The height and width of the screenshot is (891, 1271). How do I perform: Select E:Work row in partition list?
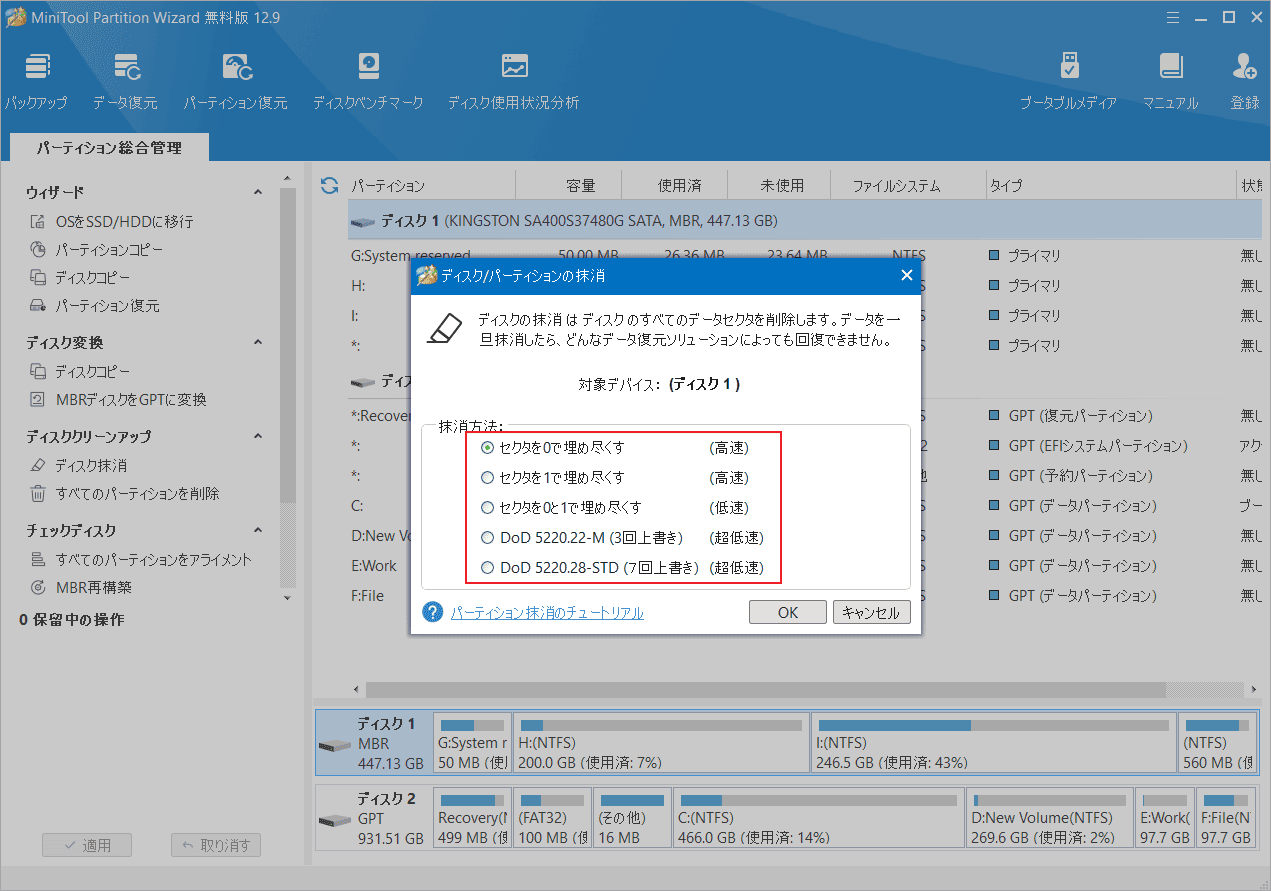coord(803,566)
